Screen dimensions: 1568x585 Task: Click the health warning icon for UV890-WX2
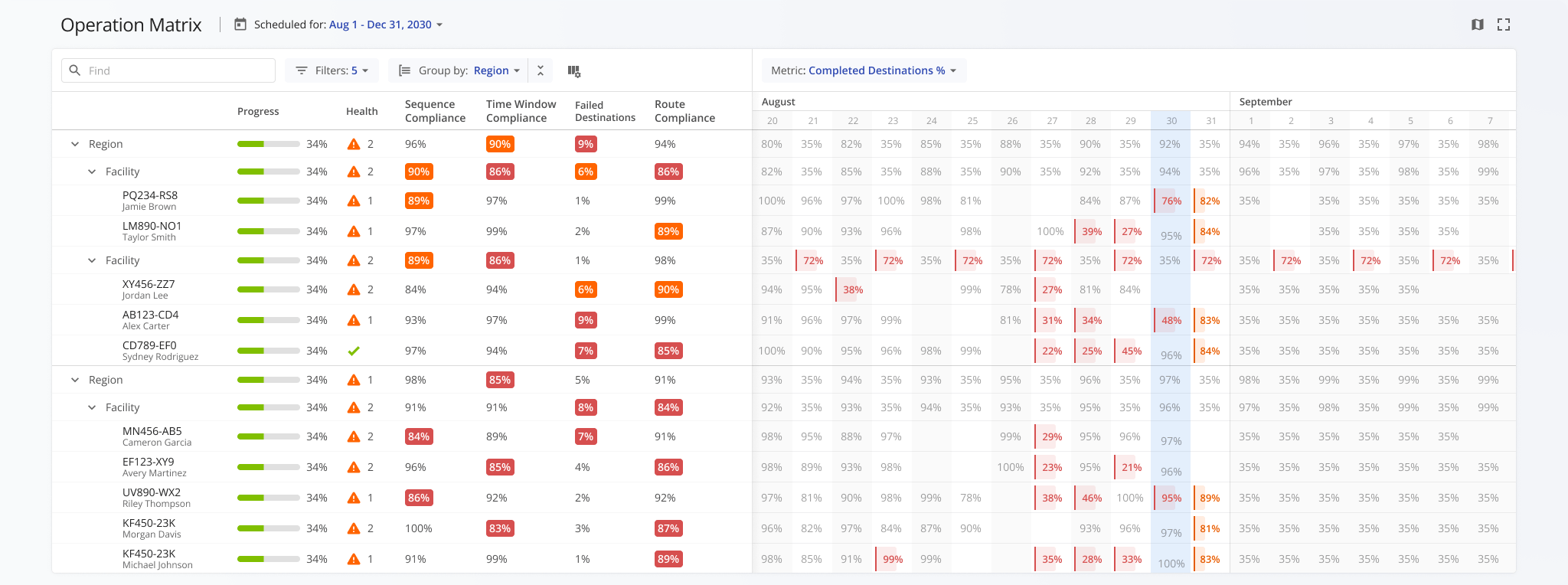(354, 498)
